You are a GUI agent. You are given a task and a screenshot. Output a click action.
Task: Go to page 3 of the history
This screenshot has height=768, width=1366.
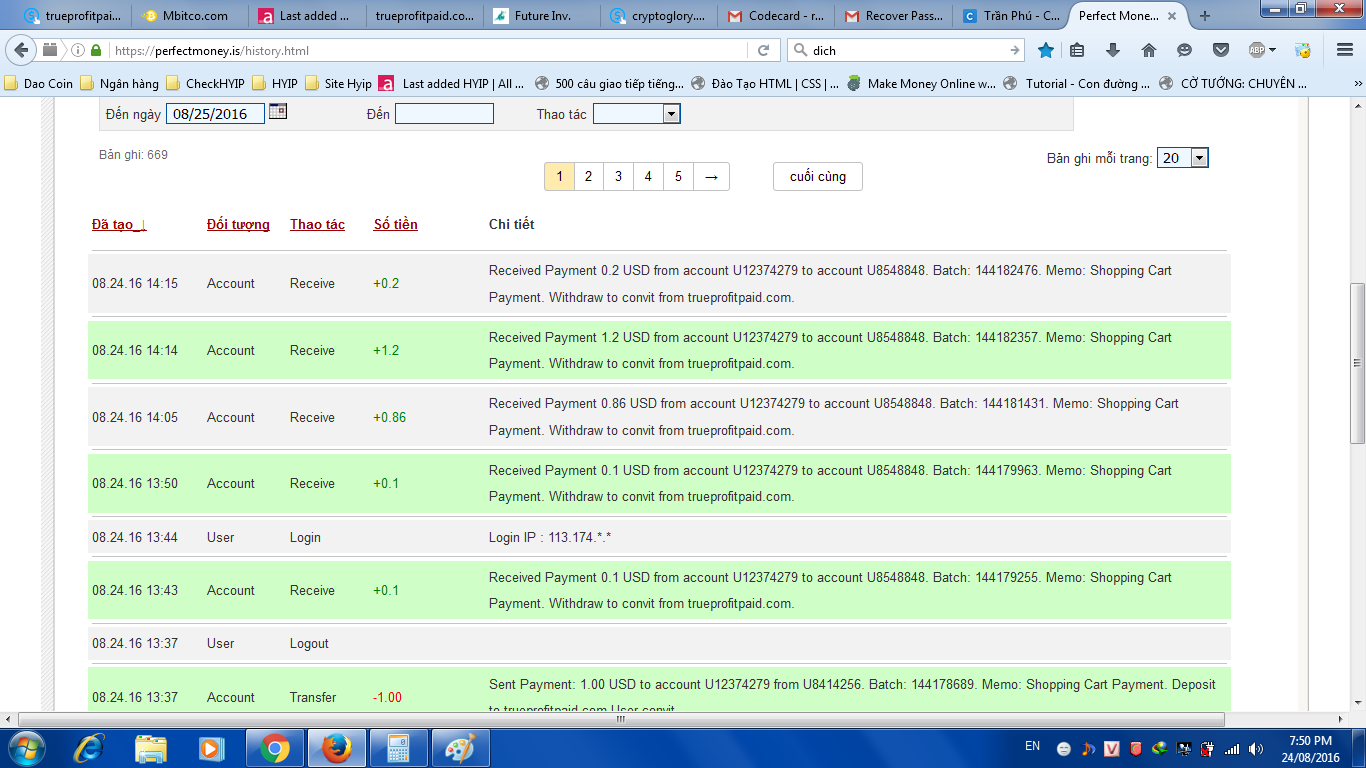point(619,177)
